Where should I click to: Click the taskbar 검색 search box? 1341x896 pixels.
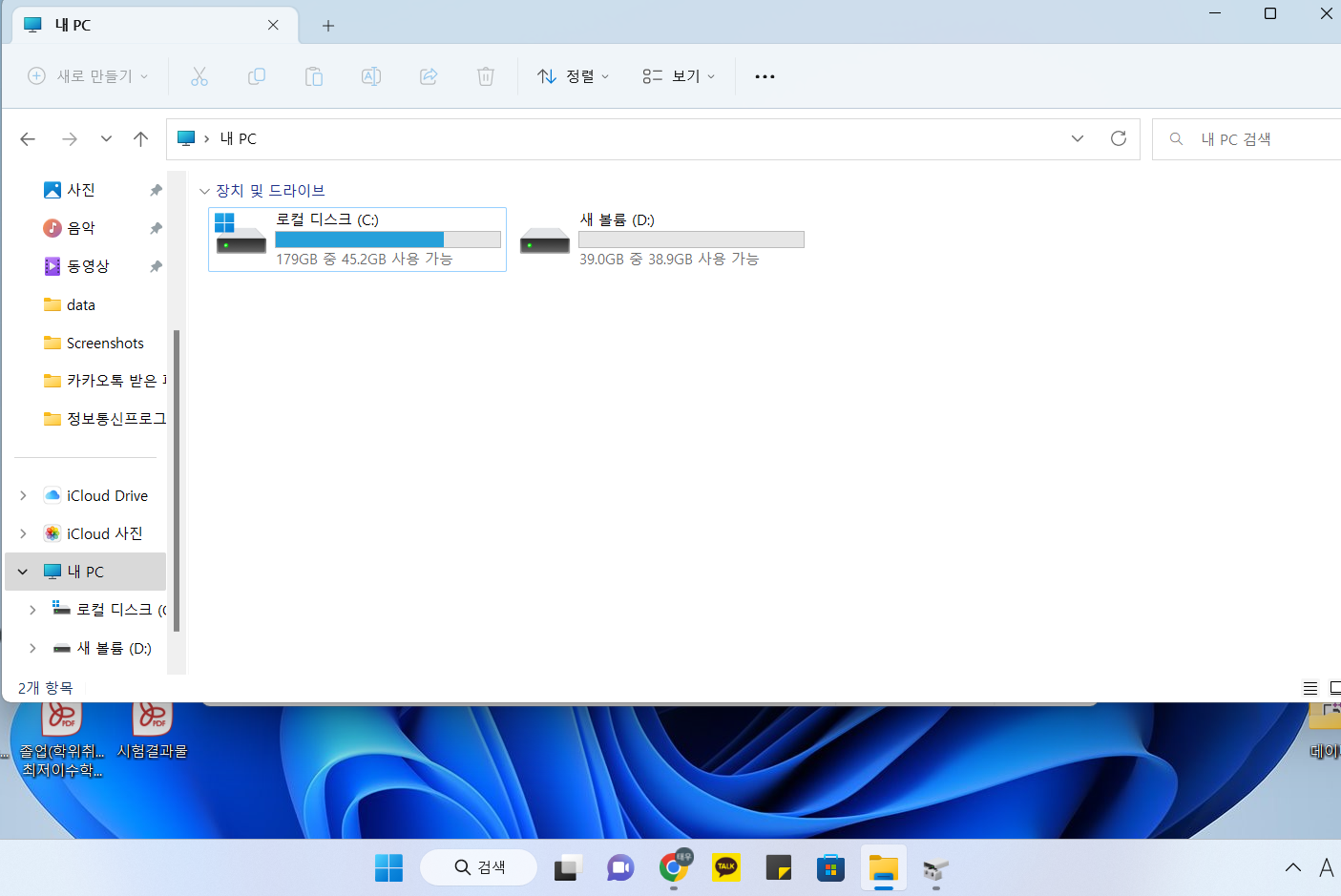(x=478, y=867)
